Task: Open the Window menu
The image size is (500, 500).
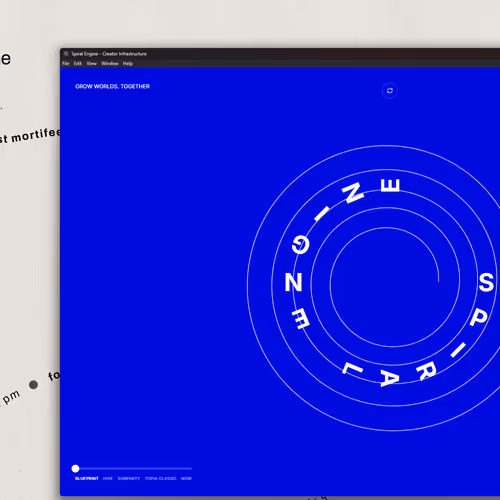Action: (x=110, y=63)
